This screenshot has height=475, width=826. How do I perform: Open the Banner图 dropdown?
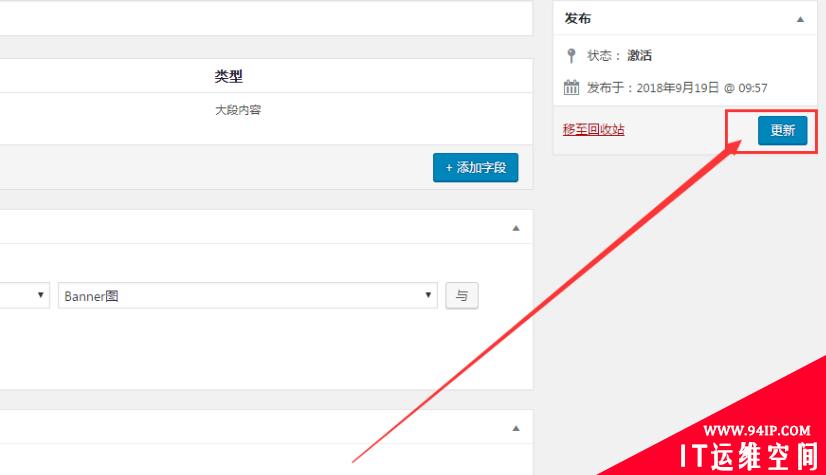[248, 295]
